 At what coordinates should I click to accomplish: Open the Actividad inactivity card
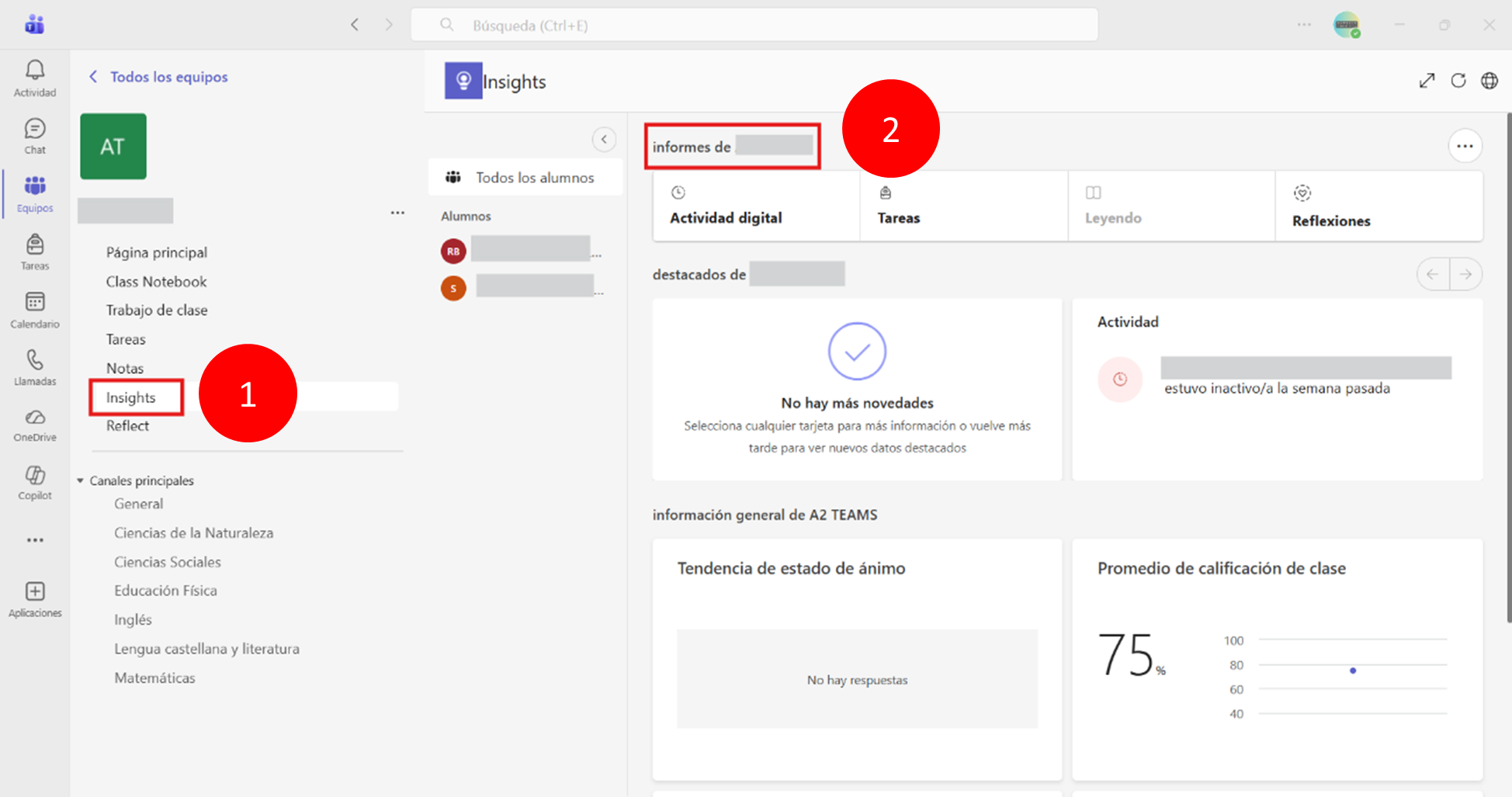coord(1277,390)
